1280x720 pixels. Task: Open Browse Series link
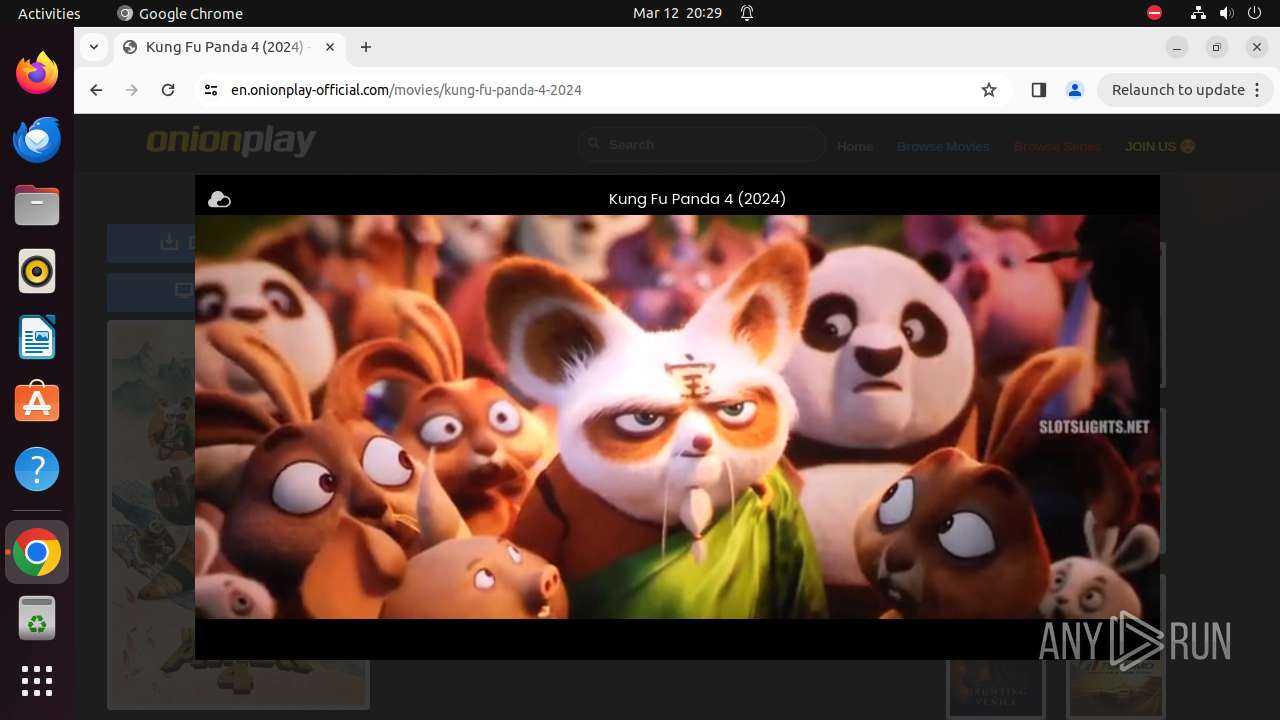(1057, 146)
